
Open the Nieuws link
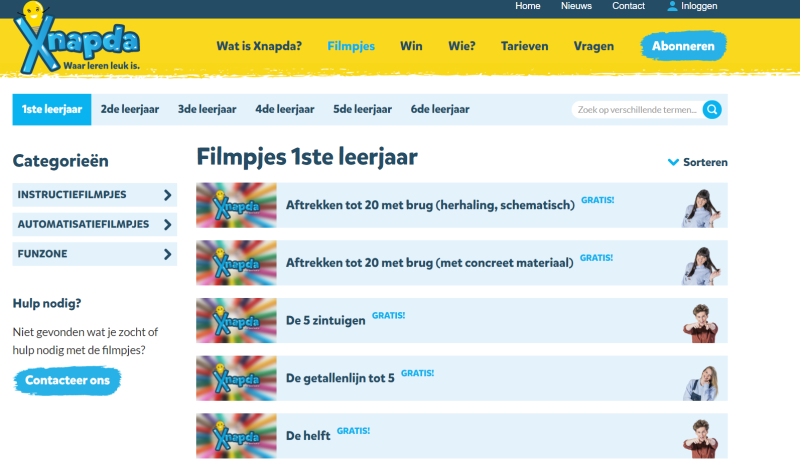coord(577,6)
